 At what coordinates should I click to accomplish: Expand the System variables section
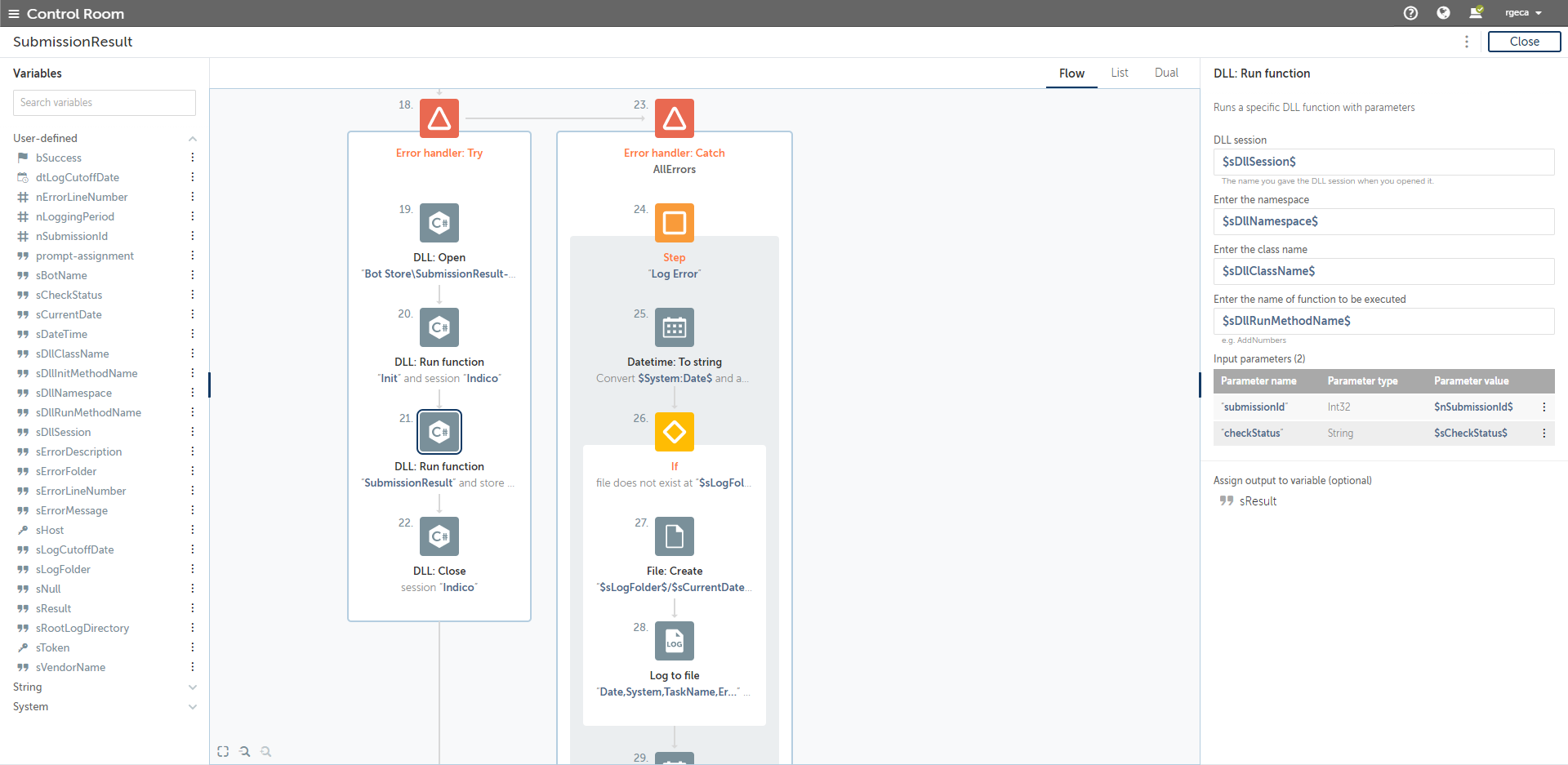(193, 707)
